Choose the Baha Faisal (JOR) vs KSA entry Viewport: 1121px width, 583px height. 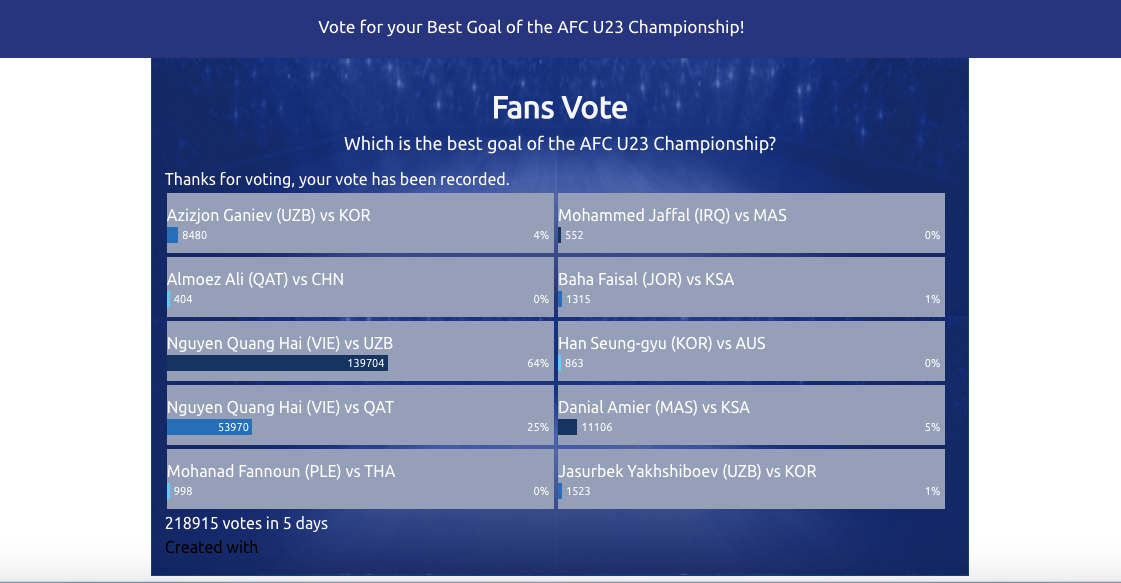pos(751,287)
